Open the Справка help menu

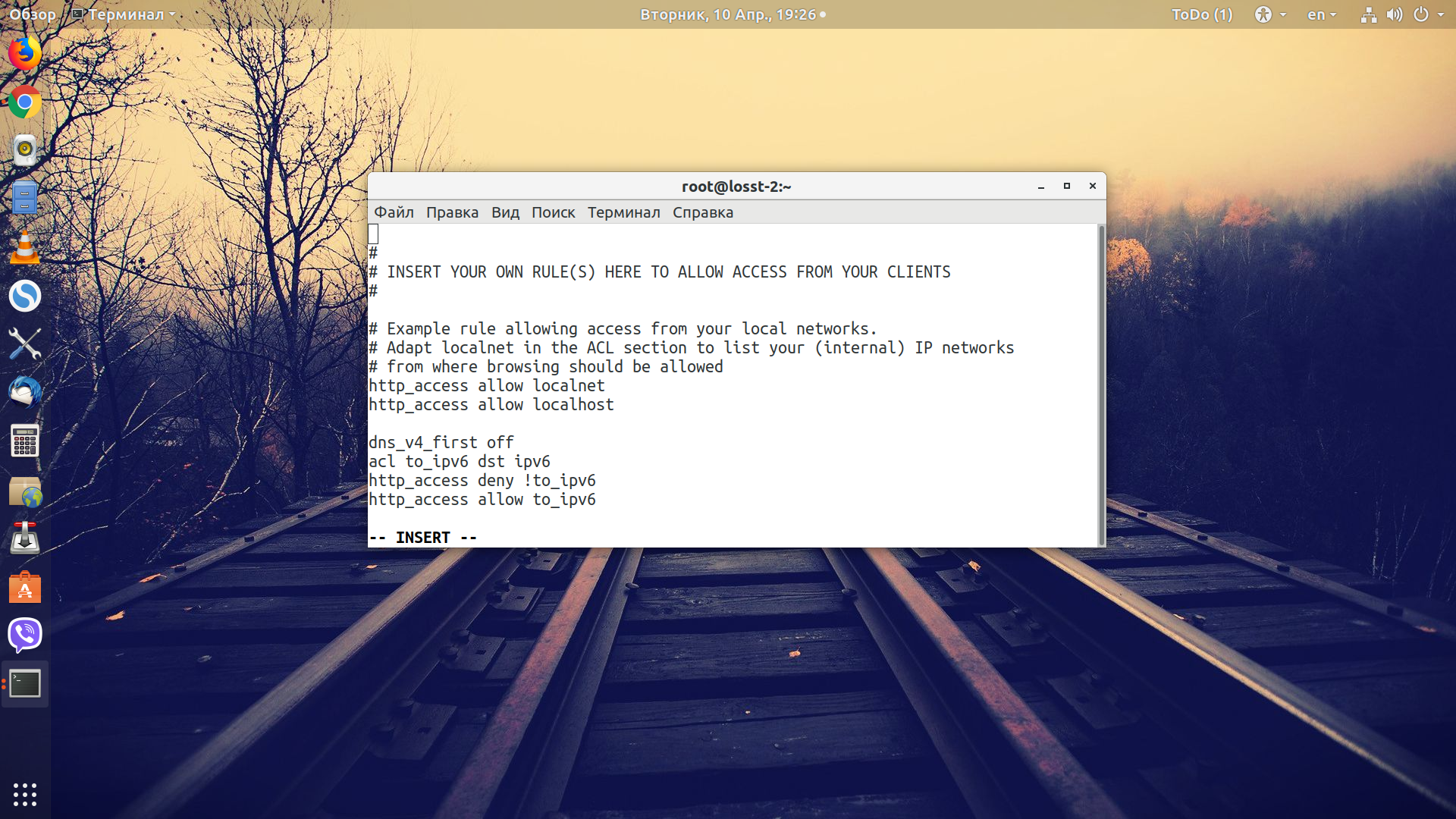point(703,212)
